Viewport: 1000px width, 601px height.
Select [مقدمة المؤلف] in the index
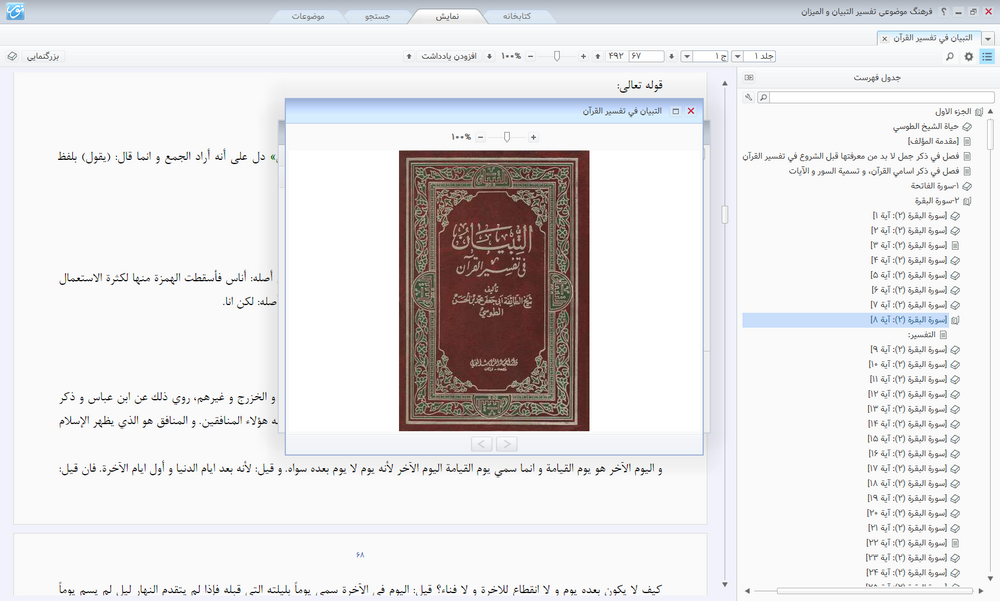pos(933,141)
